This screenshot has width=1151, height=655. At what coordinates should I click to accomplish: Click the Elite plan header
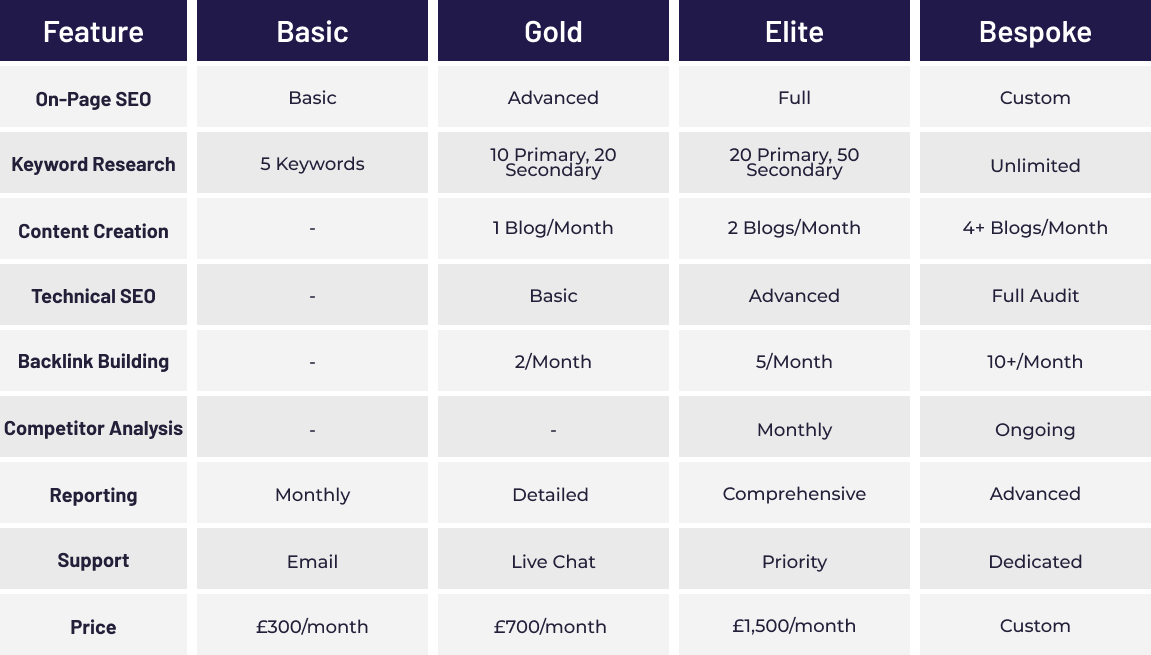pos(794,31)
